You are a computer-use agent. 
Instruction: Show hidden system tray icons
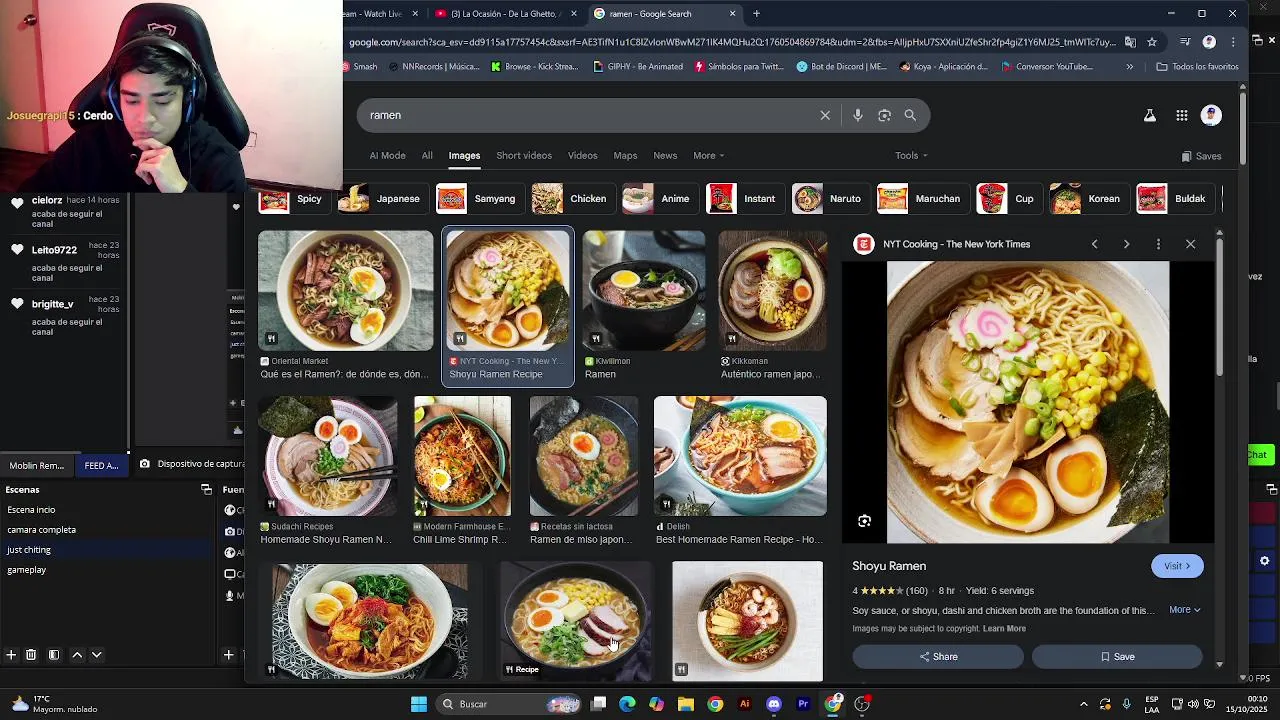pyautogui.click(x=1083, y=704)
